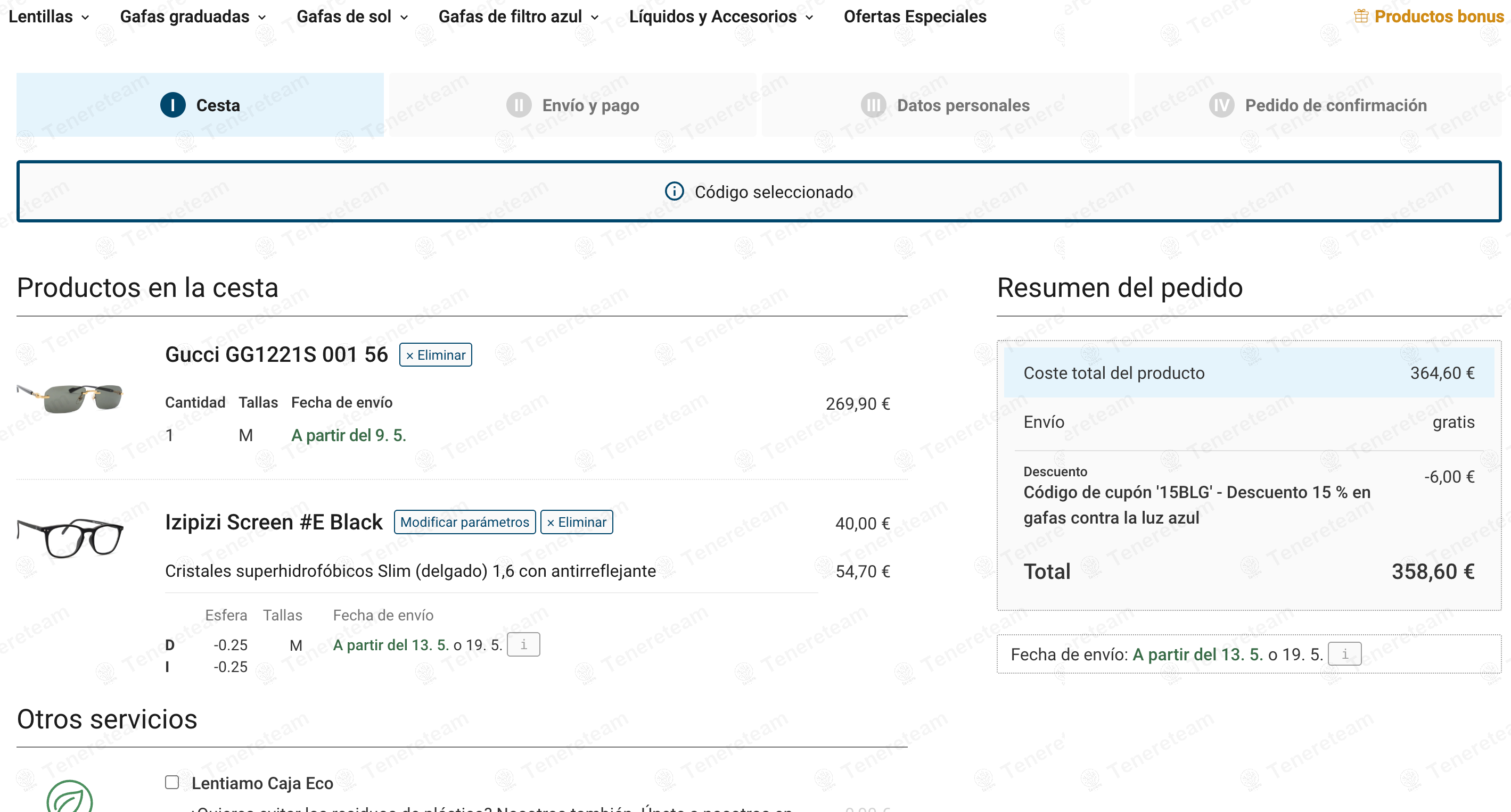Image resolution: width=1511 pixels, height=812 pixels.
Task: Click the discount amount '-6,00 €'
Action: coord(1449,477)
